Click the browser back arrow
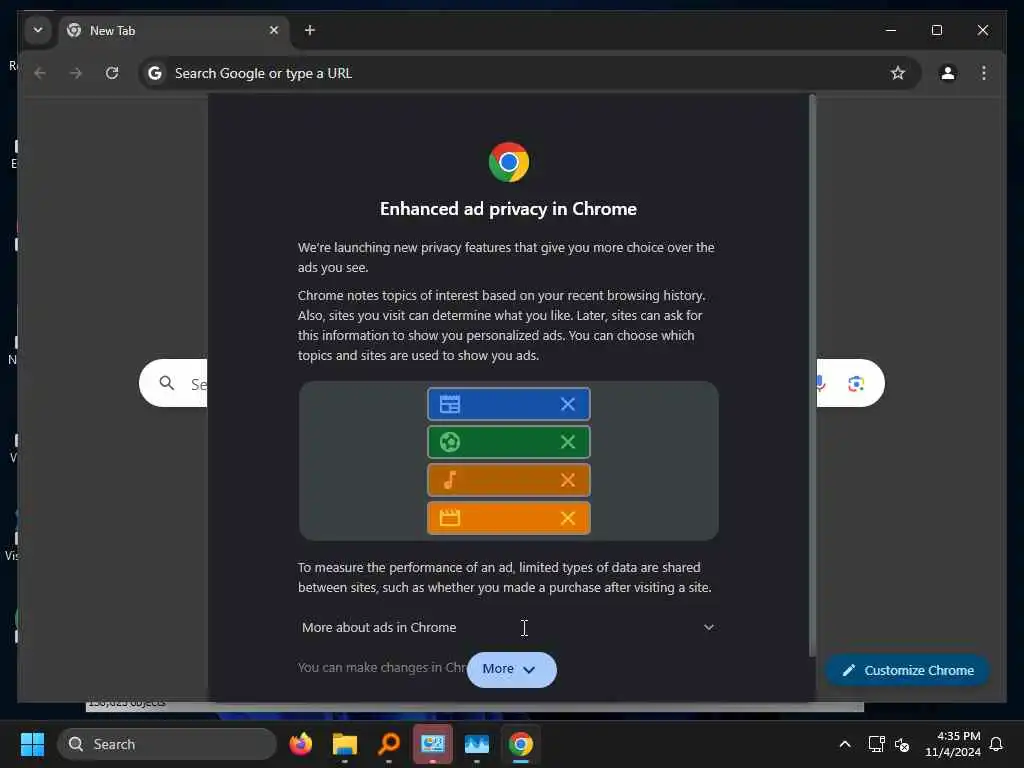The image size is (1024, 768). click(40, 73)
